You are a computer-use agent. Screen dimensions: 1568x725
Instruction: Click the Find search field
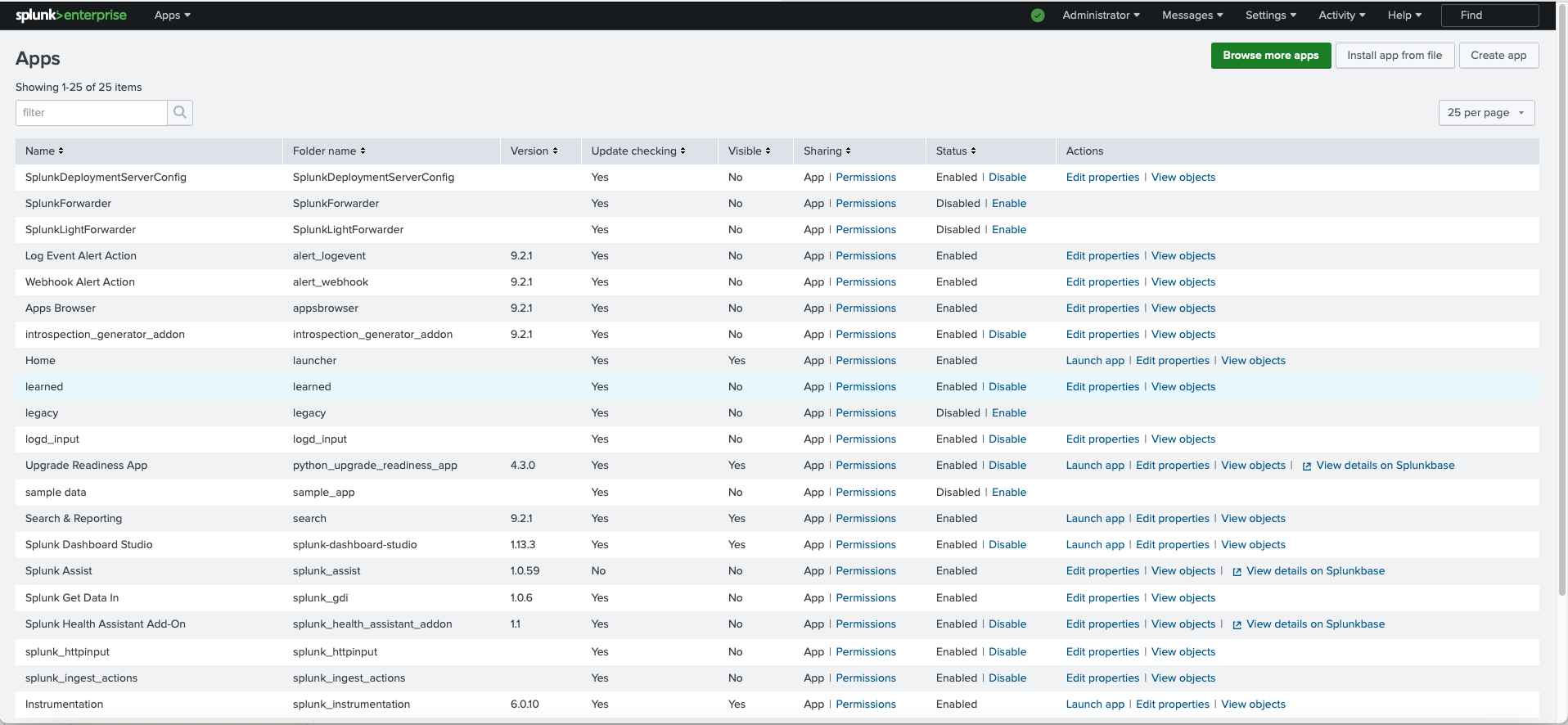1489,16
